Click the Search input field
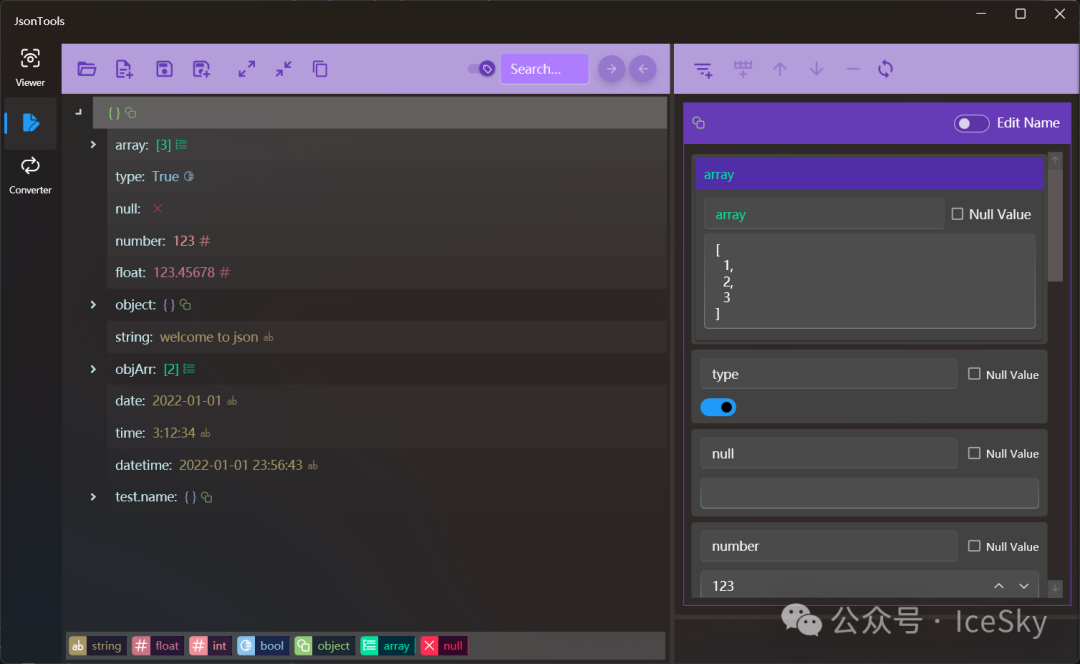This screenshot has height=664, width=1080. pos(543,69)
